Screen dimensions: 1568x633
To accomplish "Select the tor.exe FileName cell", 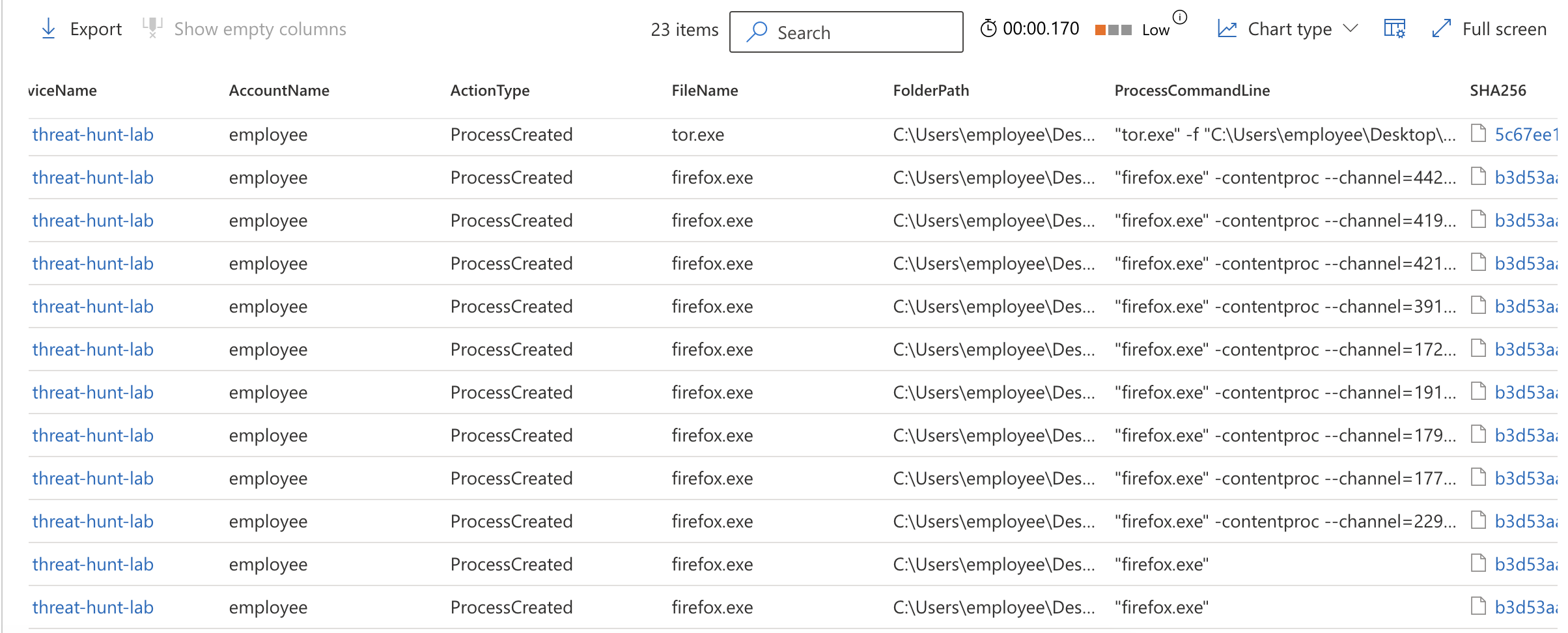I will pyautogui.click(x=698, y=135).
